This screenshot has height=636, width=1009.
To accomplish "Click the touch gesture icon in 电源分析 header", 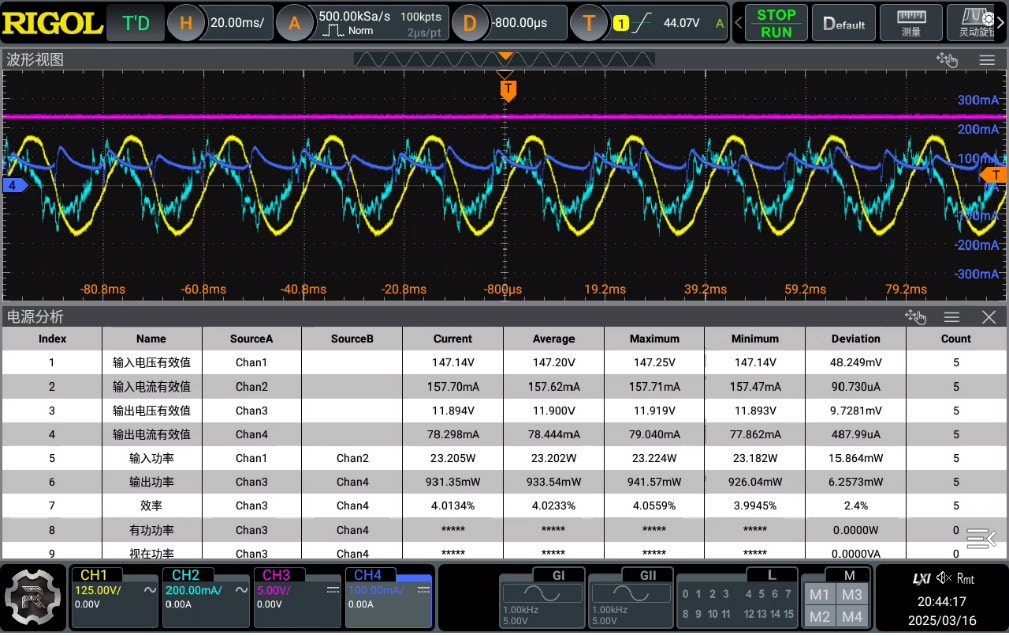I will click(x=915, y=317).
